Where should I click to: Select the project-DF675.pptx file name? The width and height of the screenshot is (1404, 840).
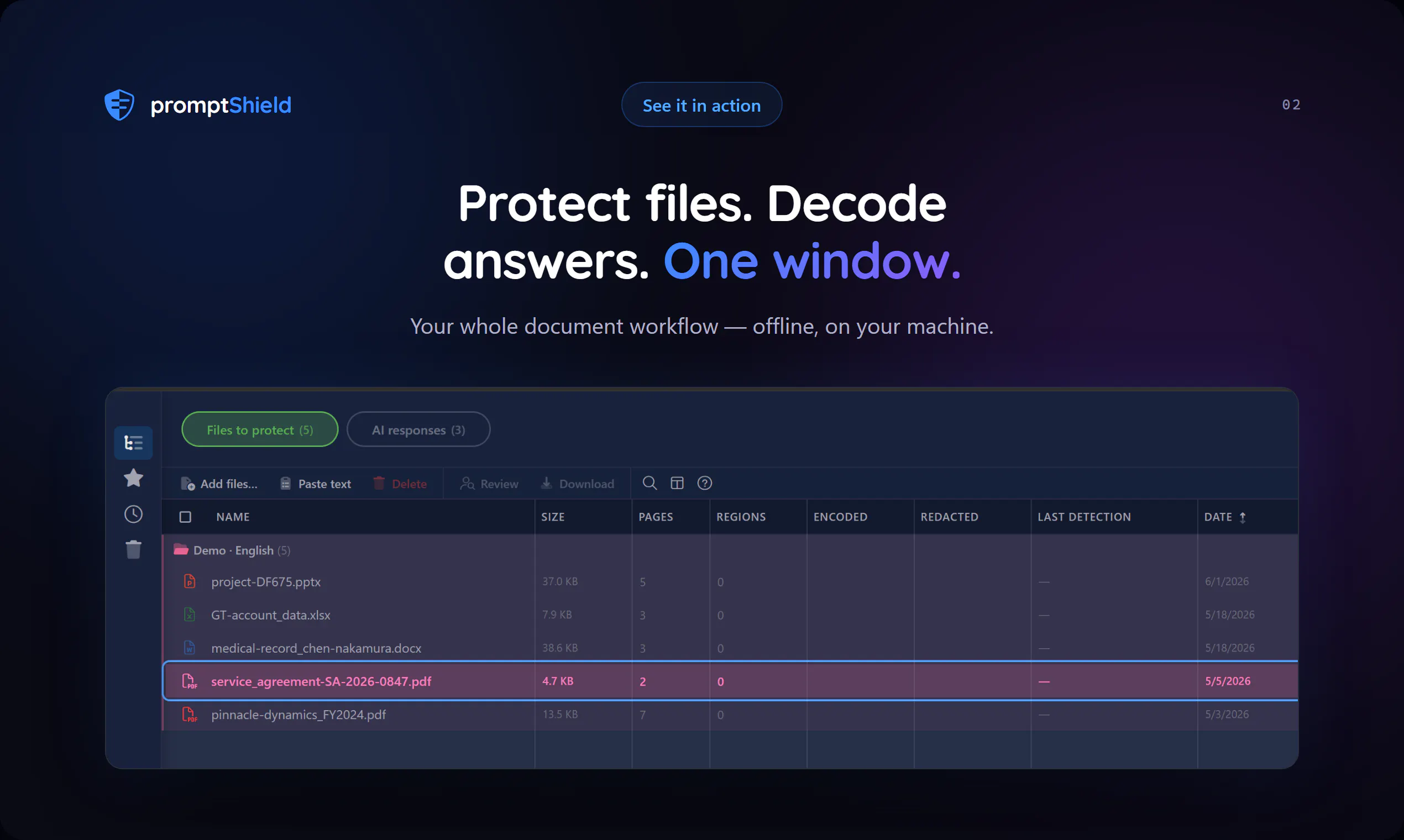coord(266,582)
